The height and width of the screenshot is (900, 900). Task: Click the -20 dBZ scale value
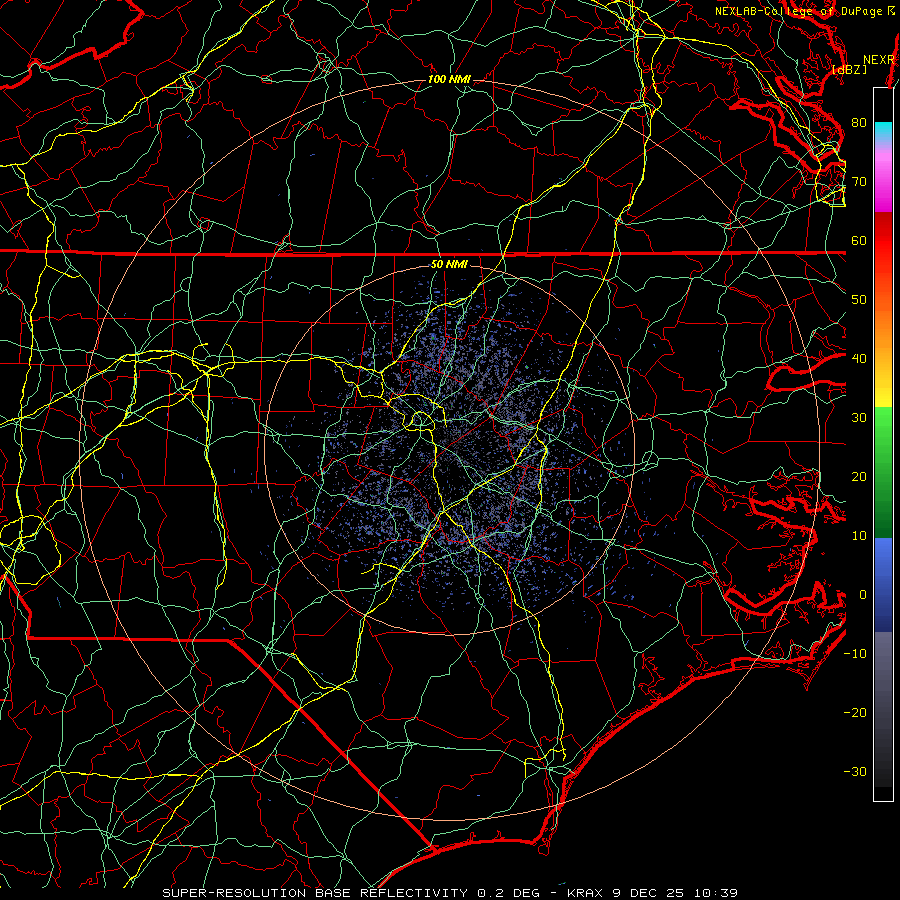click(x=855, y=712)
